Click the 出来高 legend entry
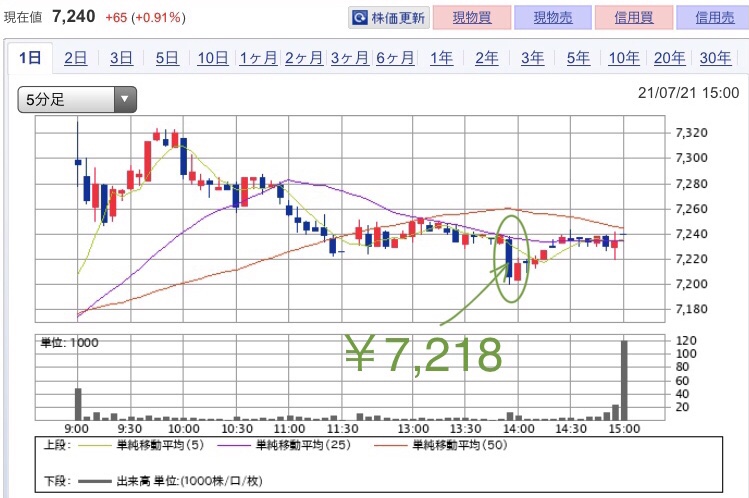This screenshot has height=498, width=749. tap(170, 481)
